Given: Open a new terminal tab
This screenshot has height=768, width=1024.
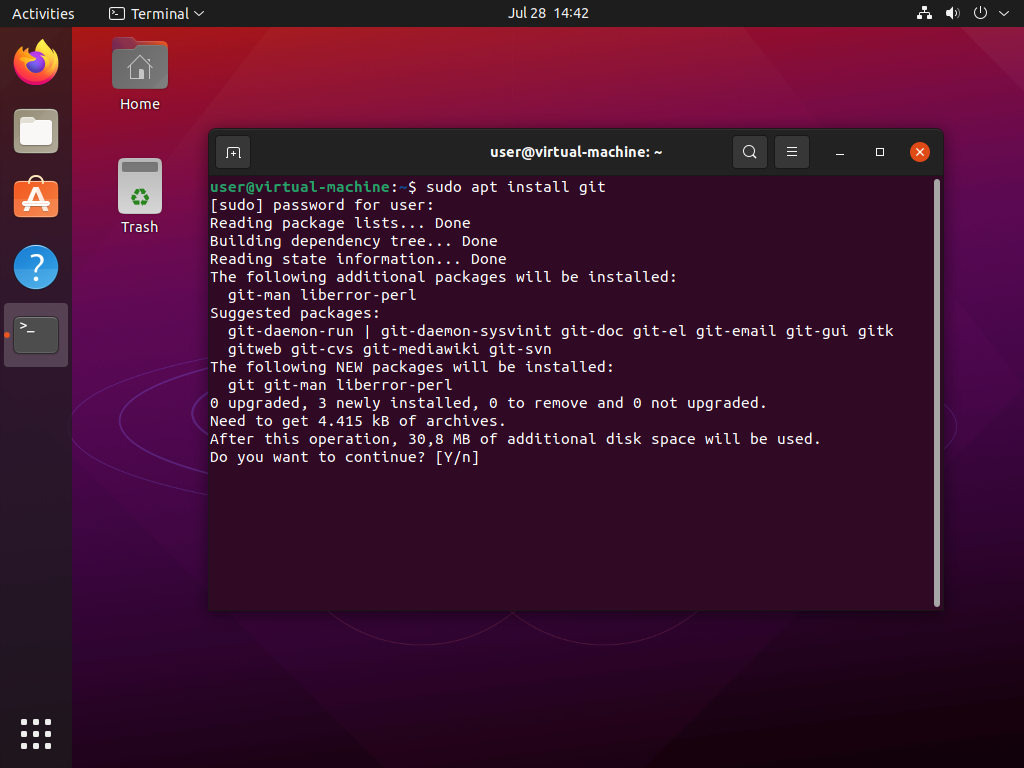Looking at the screenshot, I should click(233, 152).
